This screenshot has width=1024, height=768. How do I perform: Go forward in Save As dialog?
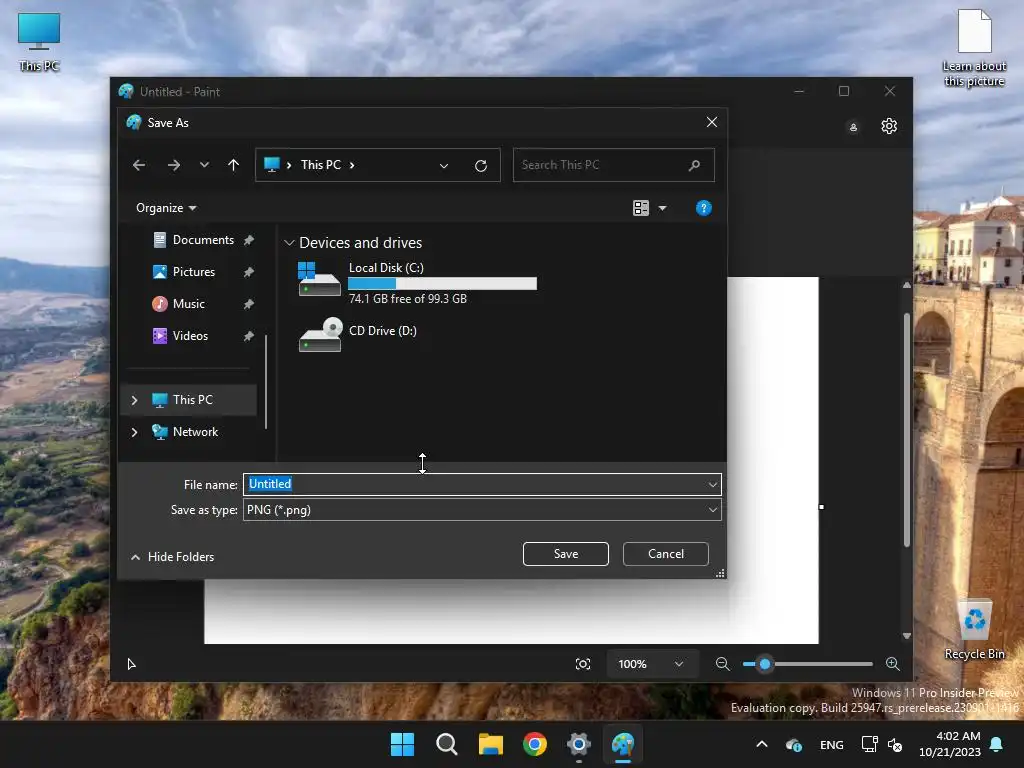click(x=174, y=165)
